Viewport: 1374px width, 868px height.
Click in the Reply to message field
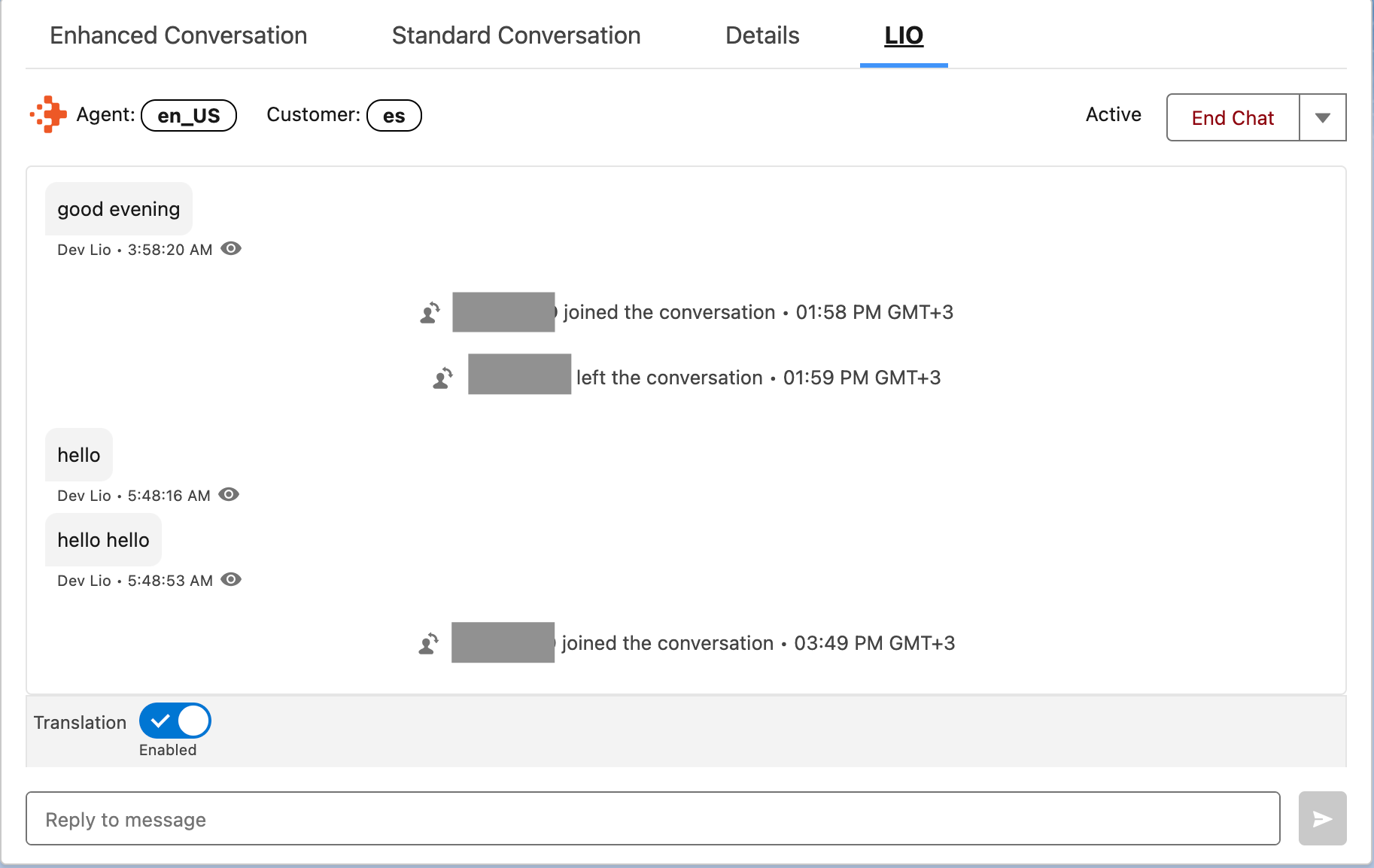[652, 818]
